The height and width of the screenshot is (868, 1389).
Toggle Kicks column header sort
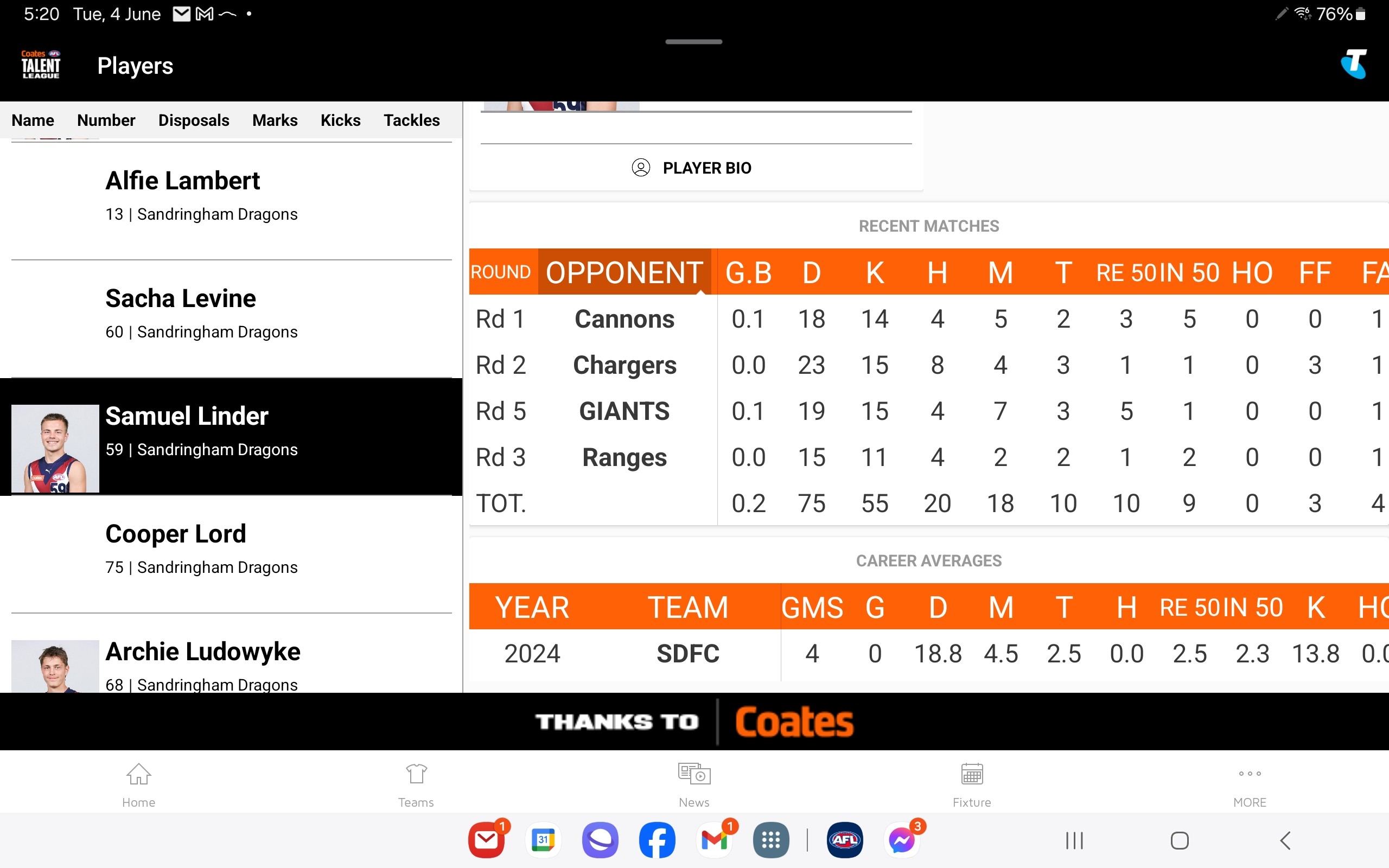(x=340, y=120)
